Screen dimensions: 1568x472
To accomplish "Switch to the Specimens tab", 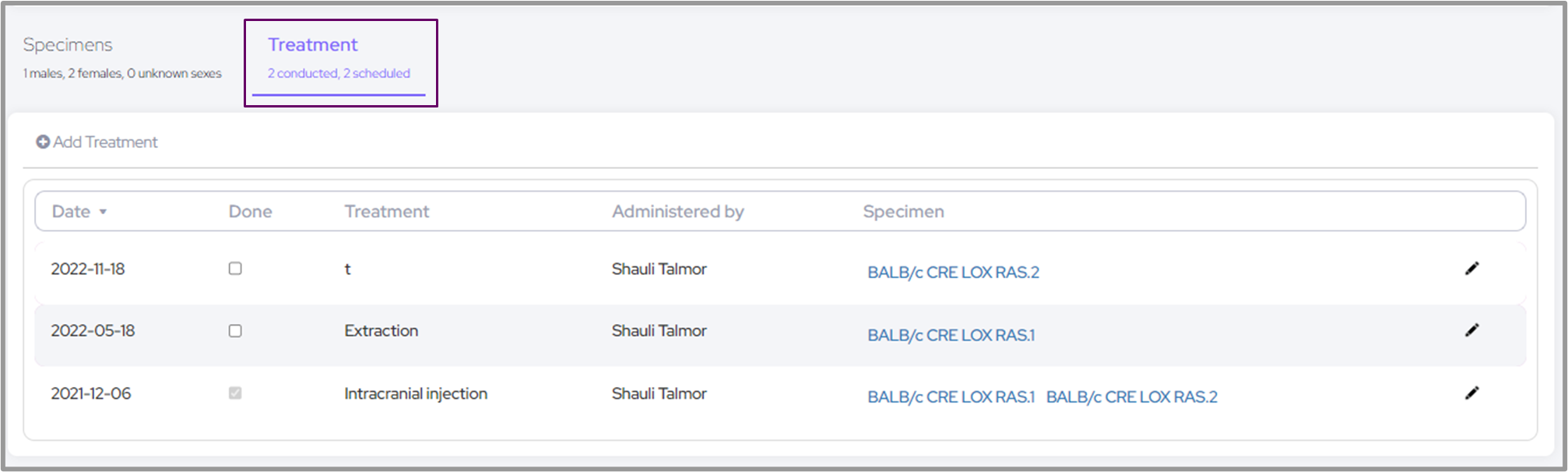I will click(x=68, y=45).
